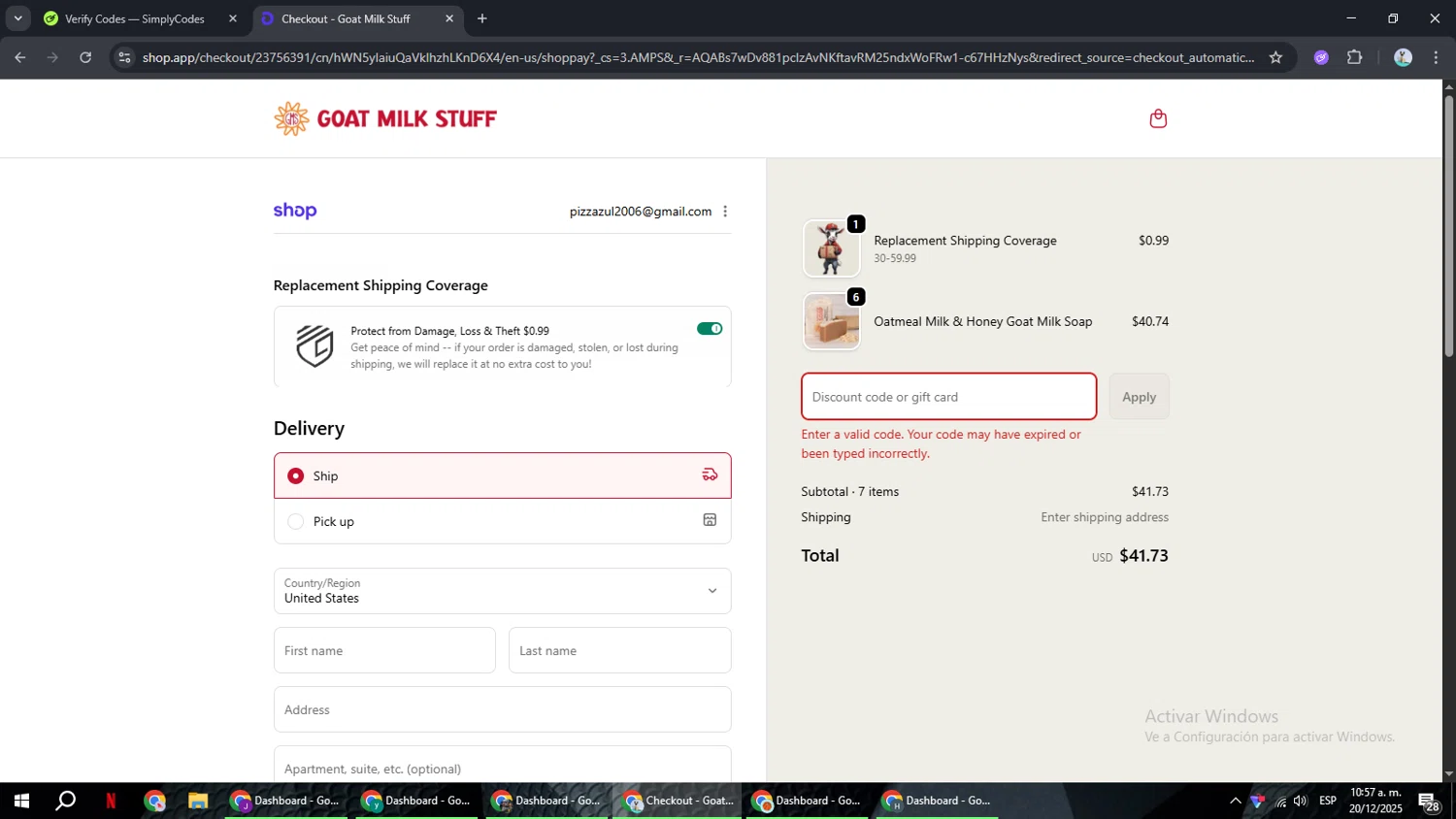Click the ESP language indicator
1456x819 pixels.
pyautogui.click(x=1328, y=801)
